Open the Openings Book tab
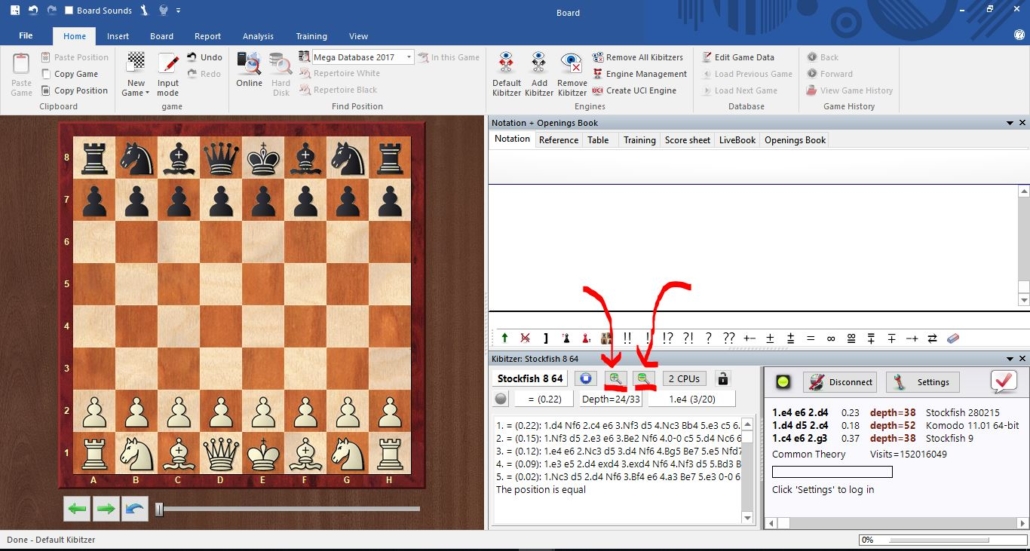The height and width of the screenshot is (551, 1030). click(795, 140)
